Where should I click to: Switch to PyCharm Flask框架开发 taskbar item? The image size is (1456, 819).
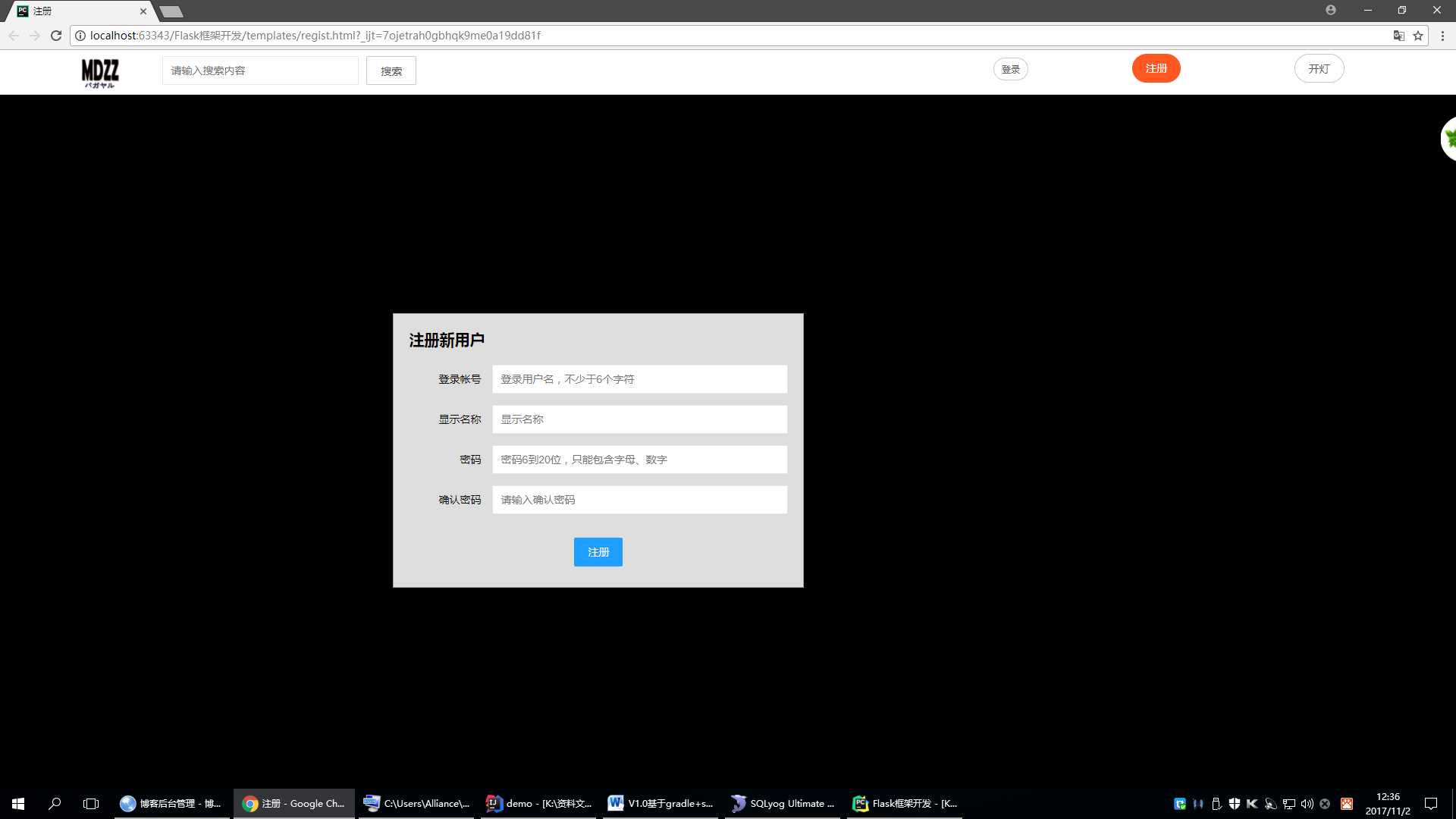[905, 804]
